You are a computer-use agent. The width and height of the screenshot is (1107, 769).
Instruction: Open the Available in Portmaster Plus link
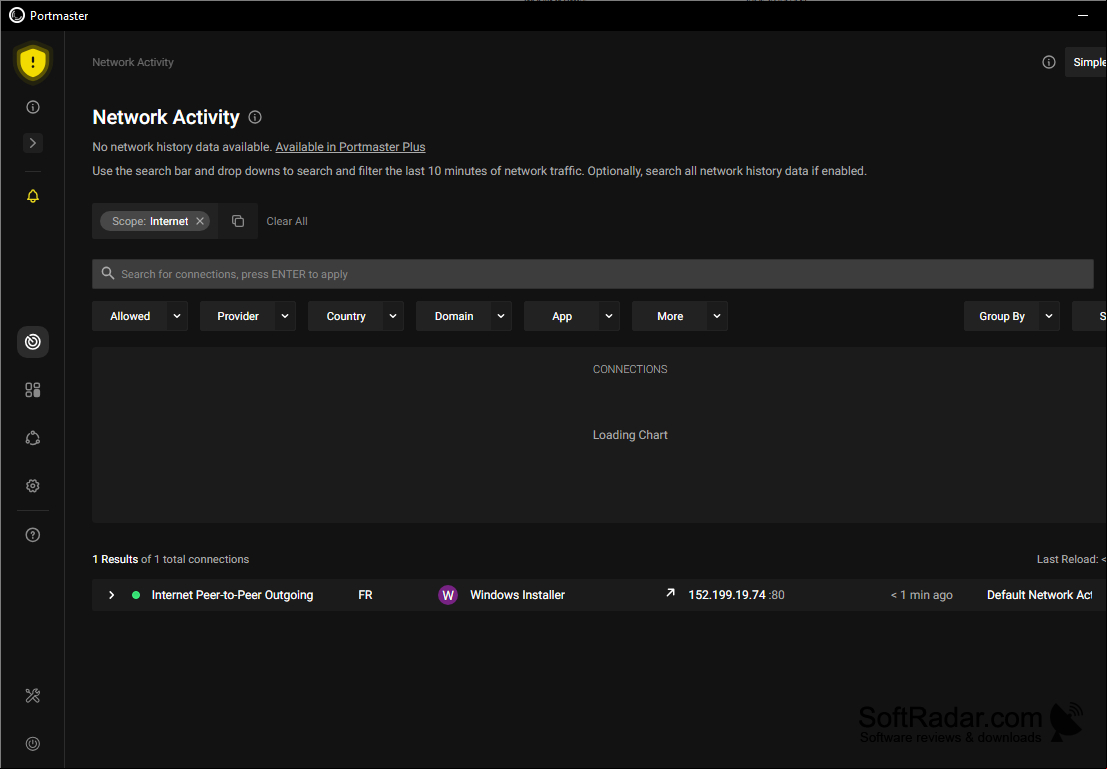tap(350, 147)
